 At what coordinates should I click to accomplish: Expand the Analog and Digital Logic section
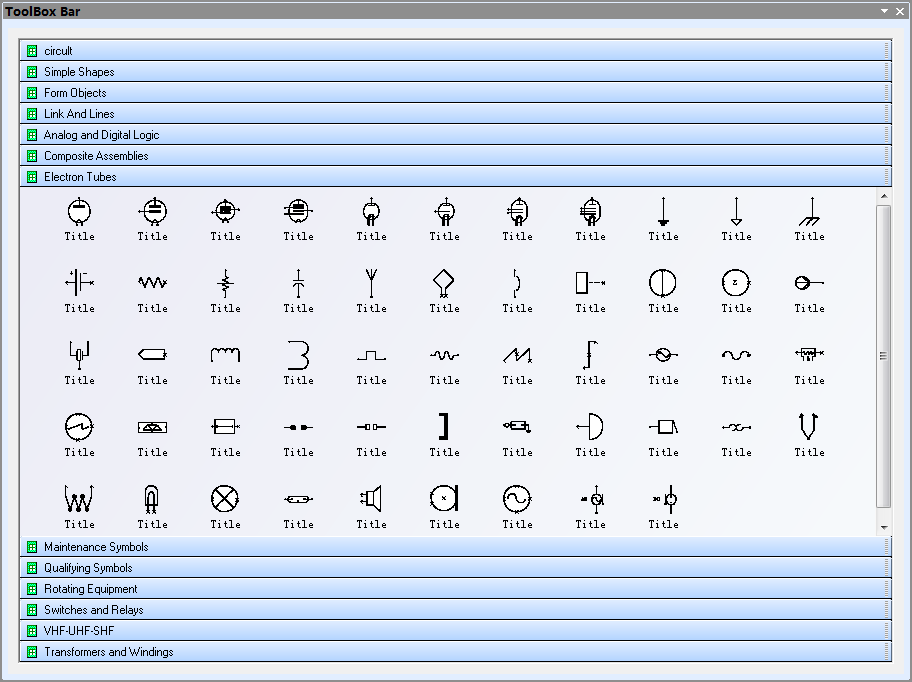click(101, 135)
